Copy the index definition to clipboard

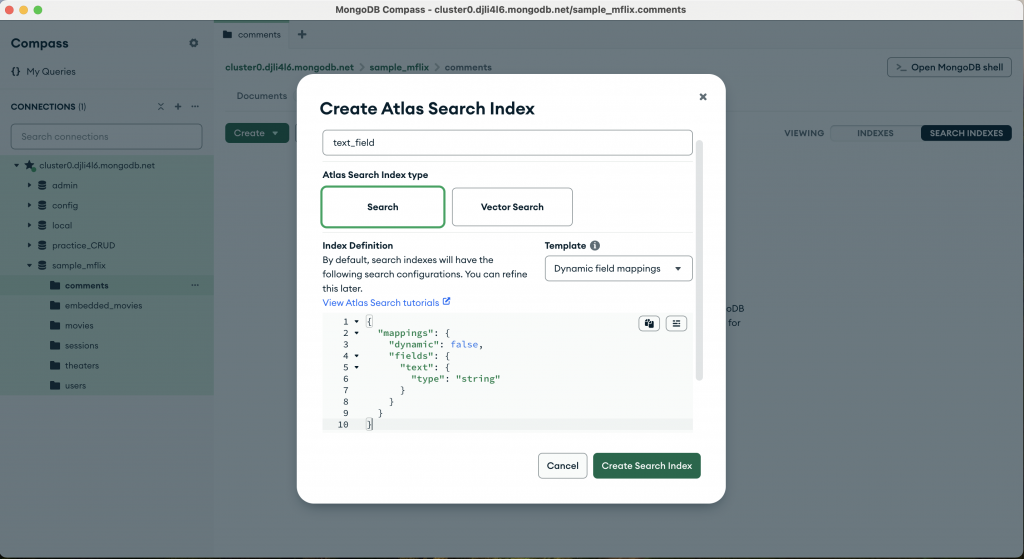point(649,323)
